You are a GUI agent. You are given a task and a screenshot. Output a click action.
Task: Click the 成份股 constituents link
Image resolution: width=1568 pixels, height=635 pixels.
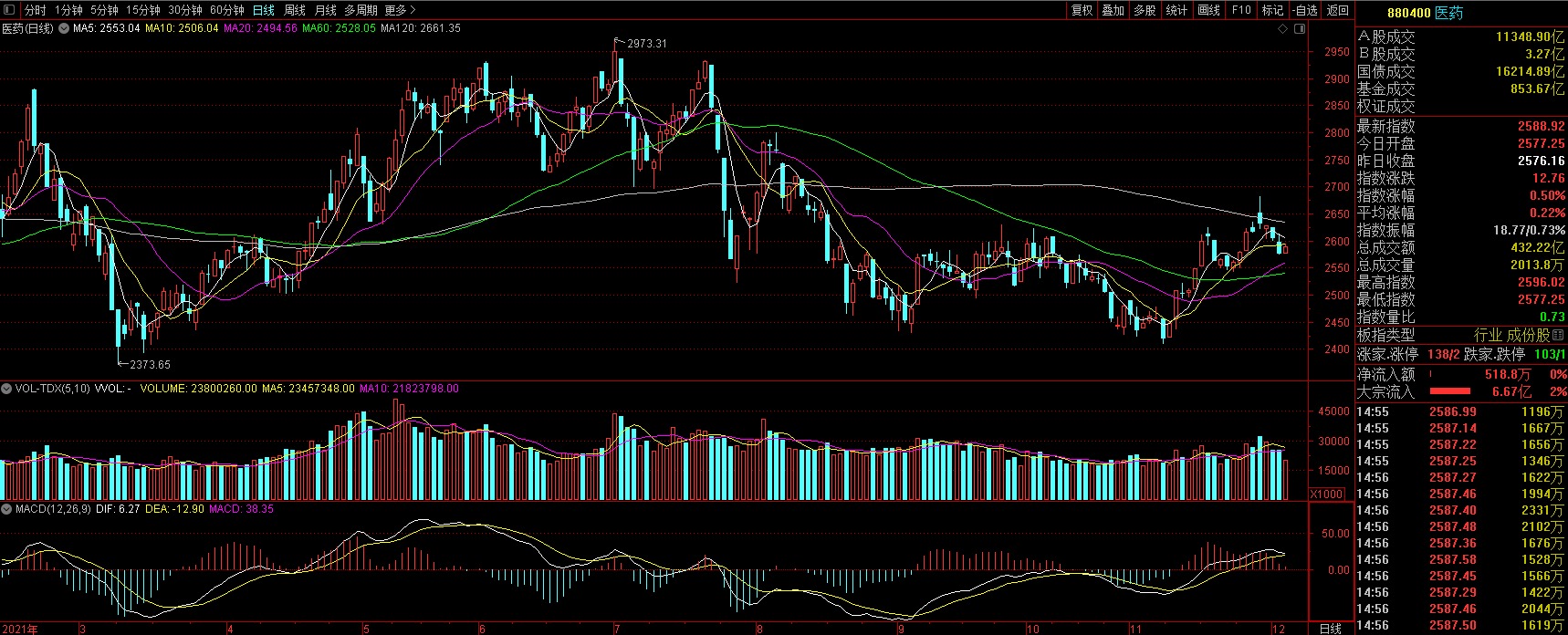(x=1527, y=335)
